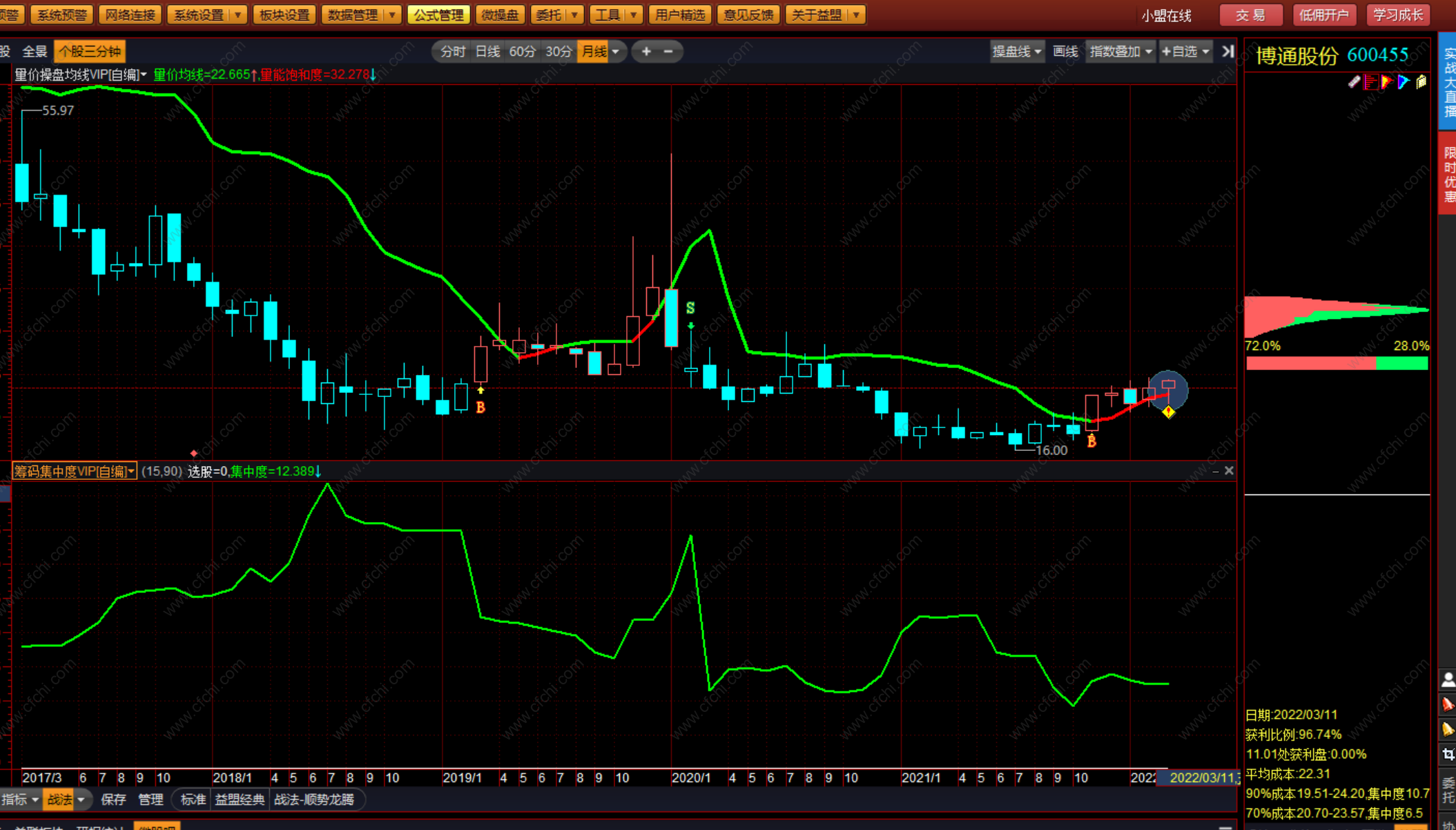Screen dimensions: 1456x830
Task: Click the yellow building icon
Action: 1421,82
